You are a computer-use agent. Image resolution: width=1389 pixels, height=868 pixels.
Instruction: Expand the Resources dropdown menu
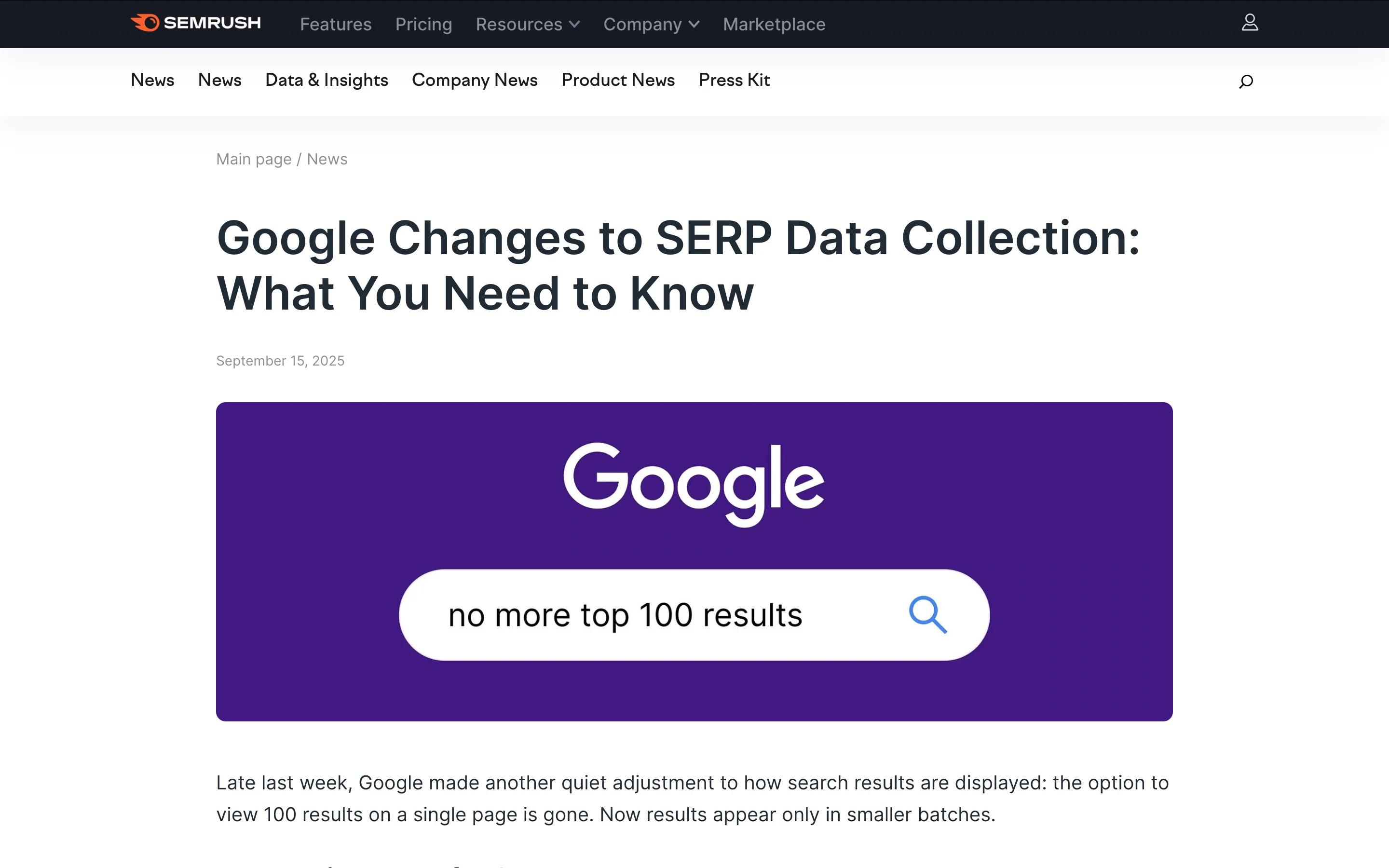[528, 24]
